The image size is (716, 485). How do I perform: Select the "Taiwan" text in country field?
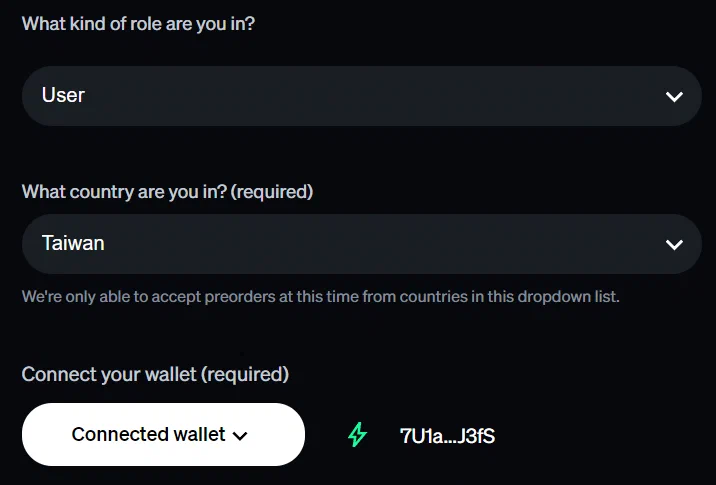click(x=73, y=243)
